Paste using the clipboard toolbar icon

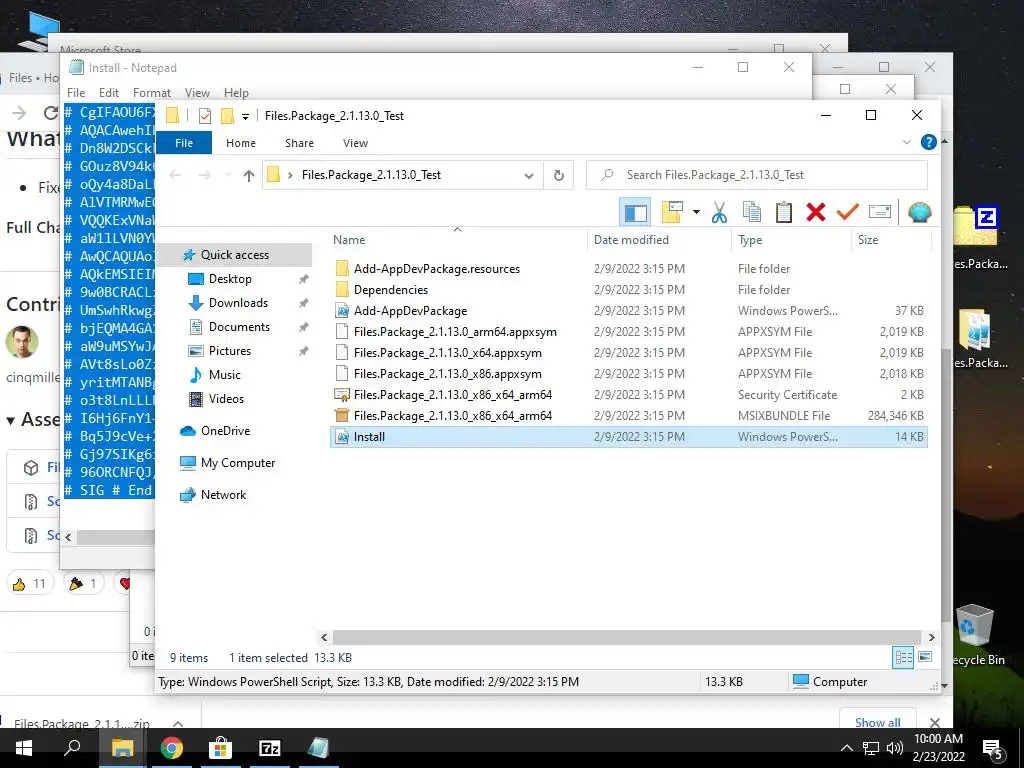[784, 212]
